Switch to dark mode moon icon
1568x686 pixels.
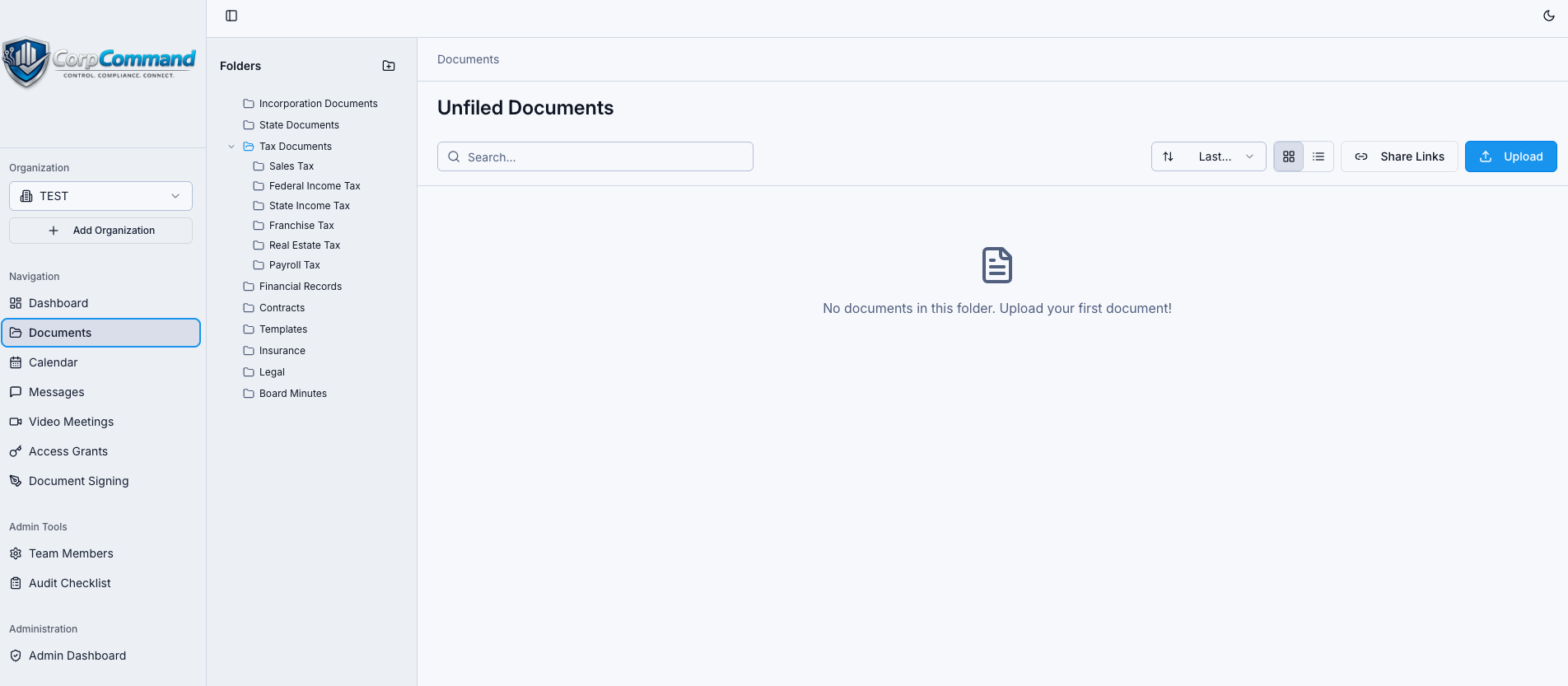1549,16
